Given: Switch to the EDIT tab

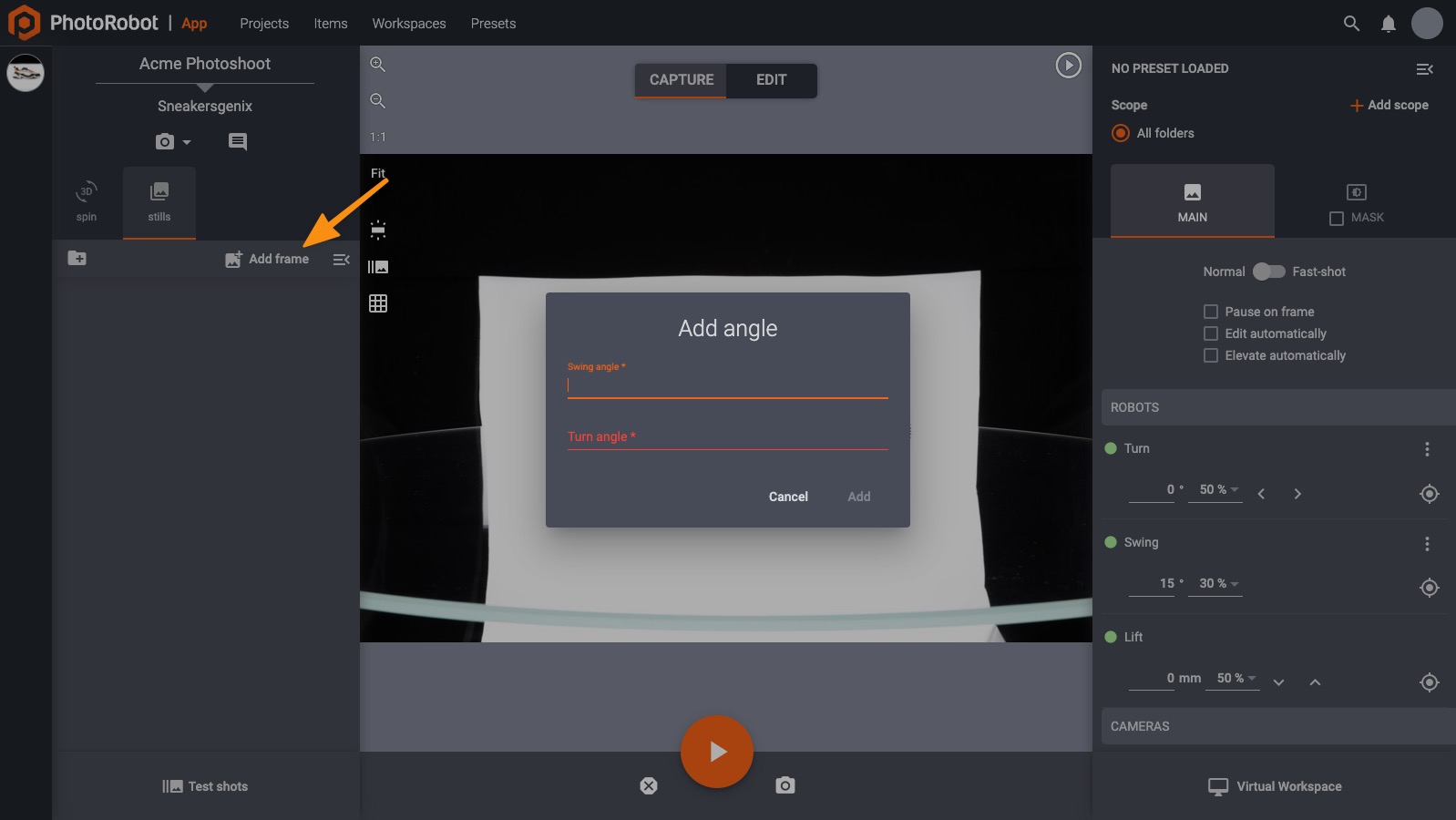Looking at the screenshot, I should click(x=771, y=80).
